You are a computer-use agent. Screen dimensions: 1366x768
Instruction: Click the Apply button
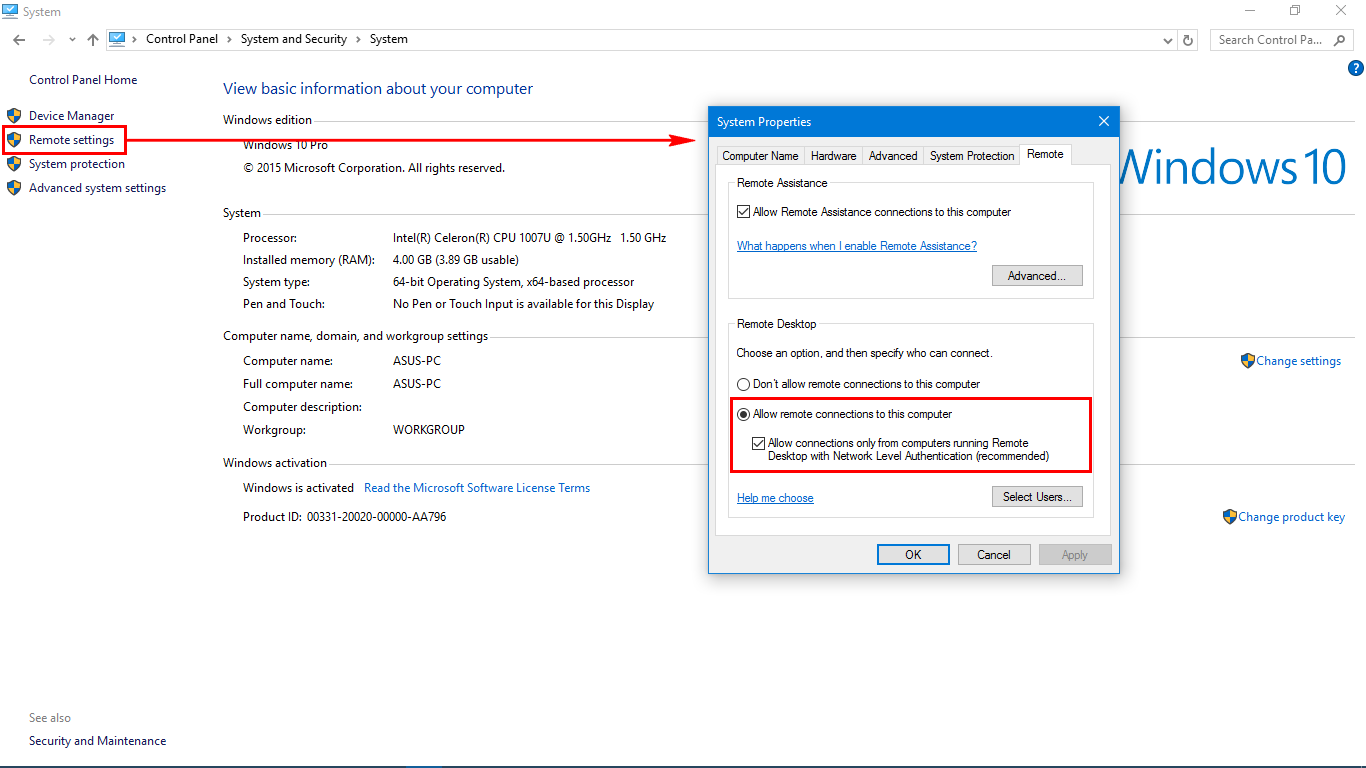1075,555
